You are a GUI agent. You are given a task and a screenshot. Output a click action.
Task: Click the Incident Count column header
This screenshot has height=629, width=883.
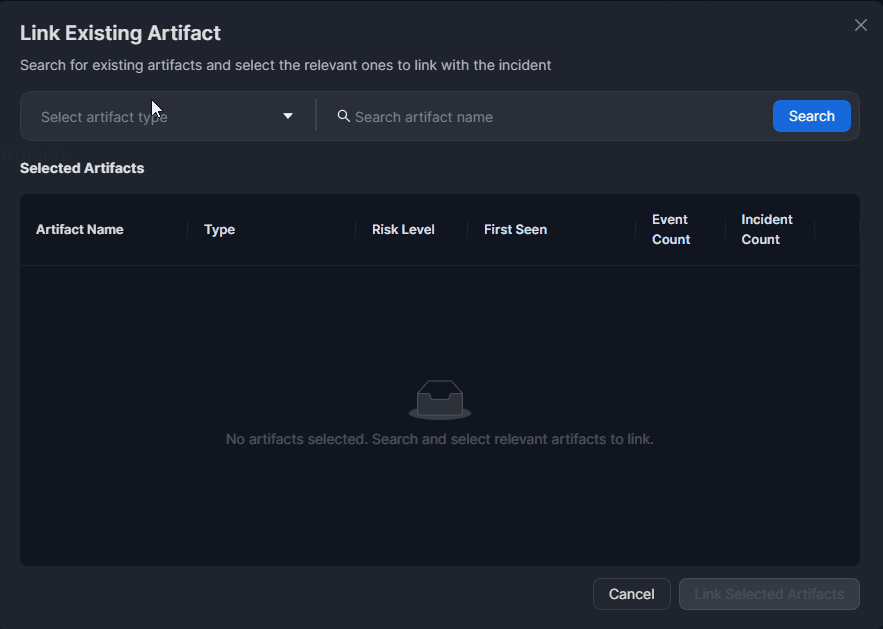(x=767, y=229)
